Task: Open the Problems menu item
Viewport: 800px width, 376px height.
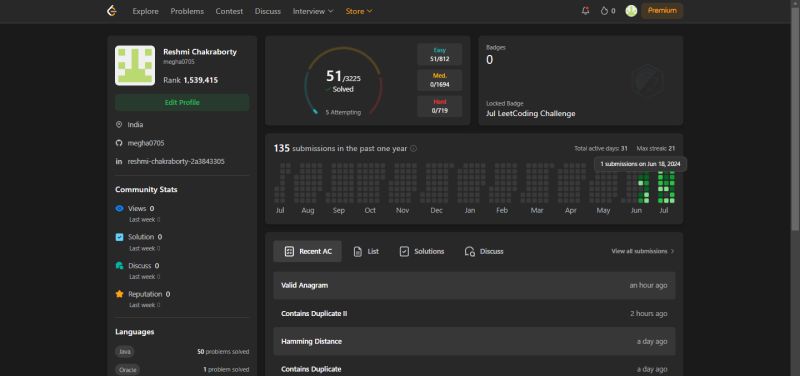Action: click(187, 11)
